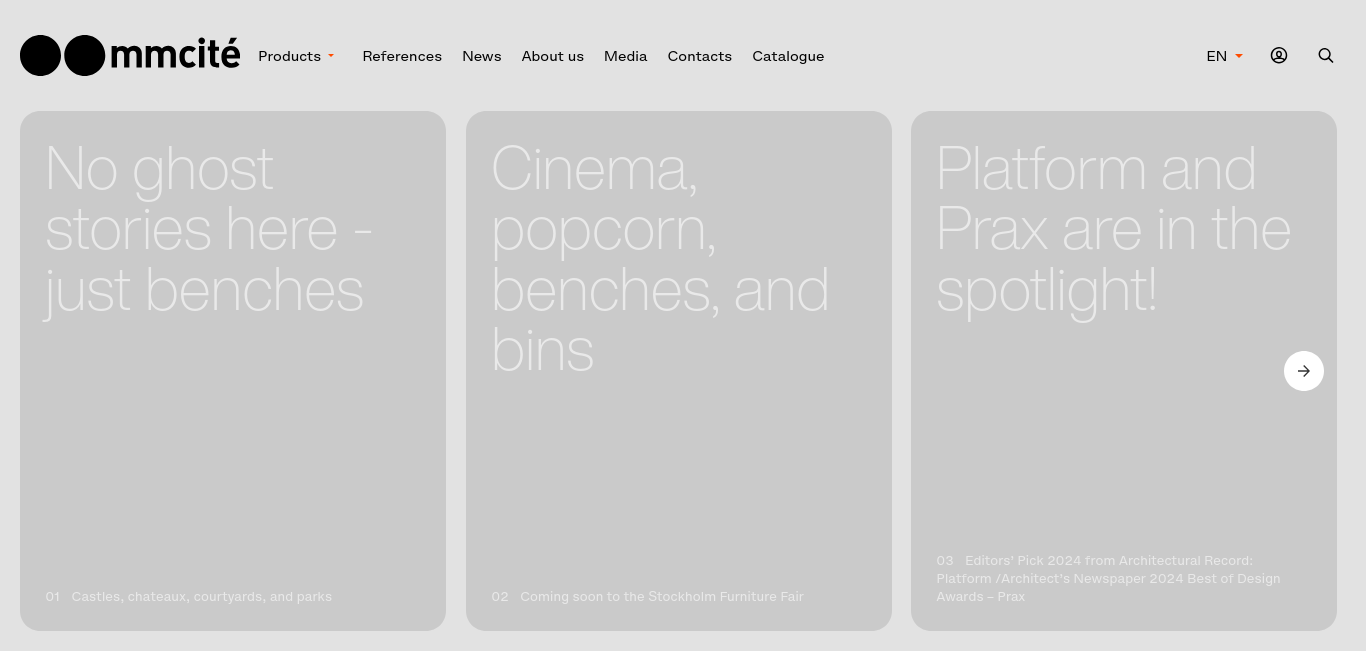Click the "Editors' Pick 2024 from Architectural Record" caption
Image resolution: width=1366 pixels, height=651 pixels.
coord(1108,579)
